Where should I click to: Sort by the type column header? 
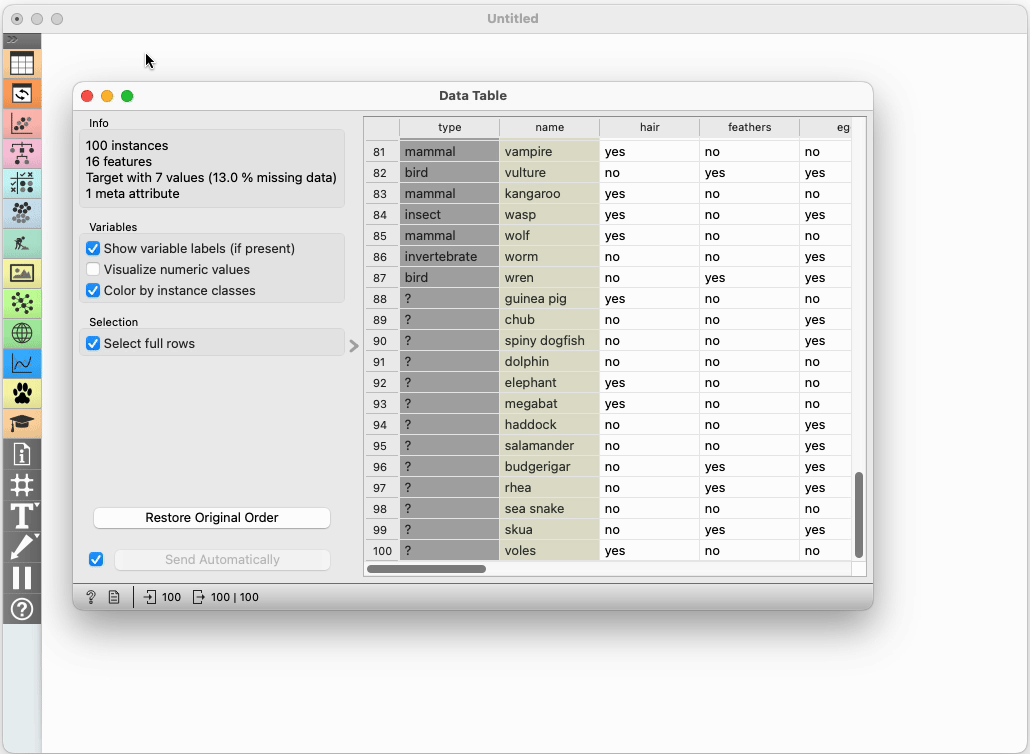pos(449,127)
